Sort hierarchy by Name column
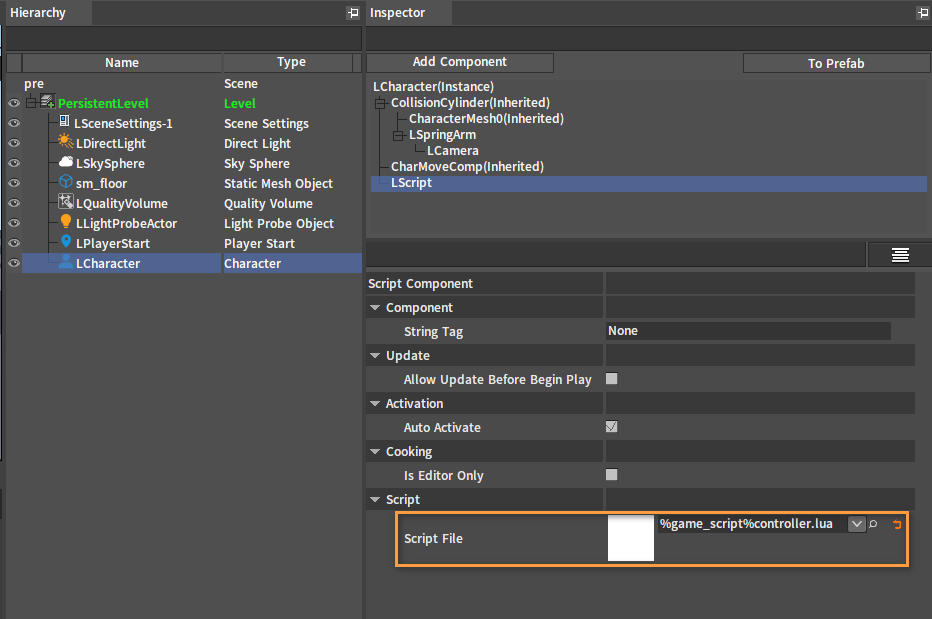Image resolution: width=932 pixels, height=619 pixels. click(x=122, y=62)
